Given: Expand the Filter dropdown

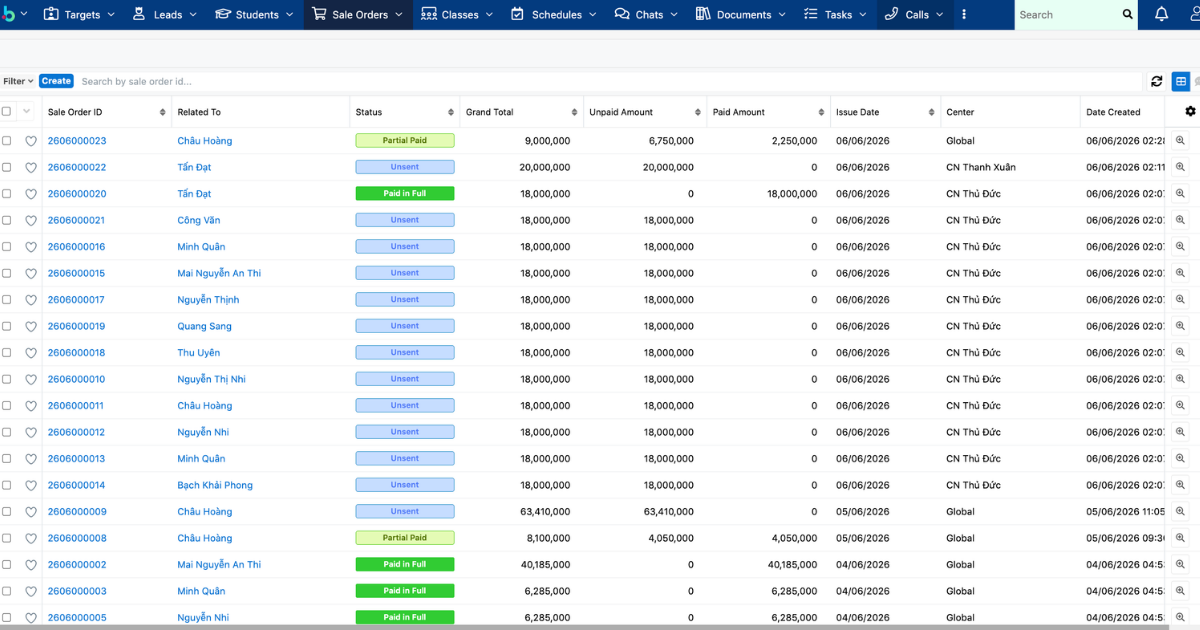Looking at the screenshot, I should tap(18, 81).
